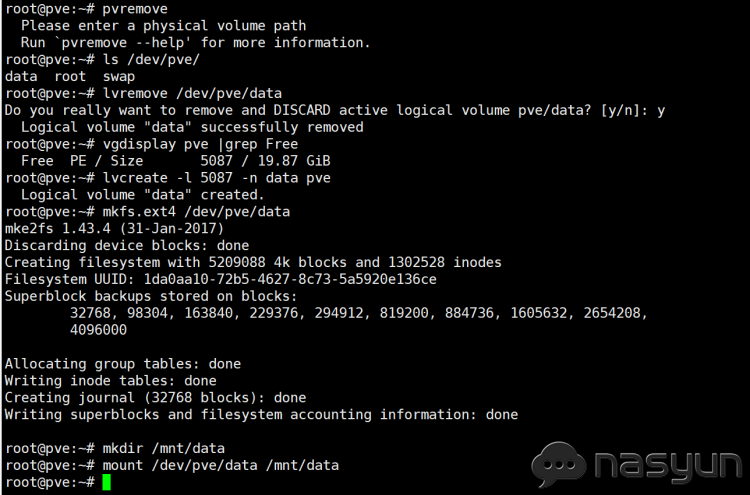Image resolution: width=750 pixels, height=495 pixels.
Task: Click the 'mkdir /mnt/data' command
Action: click(164, 449)
